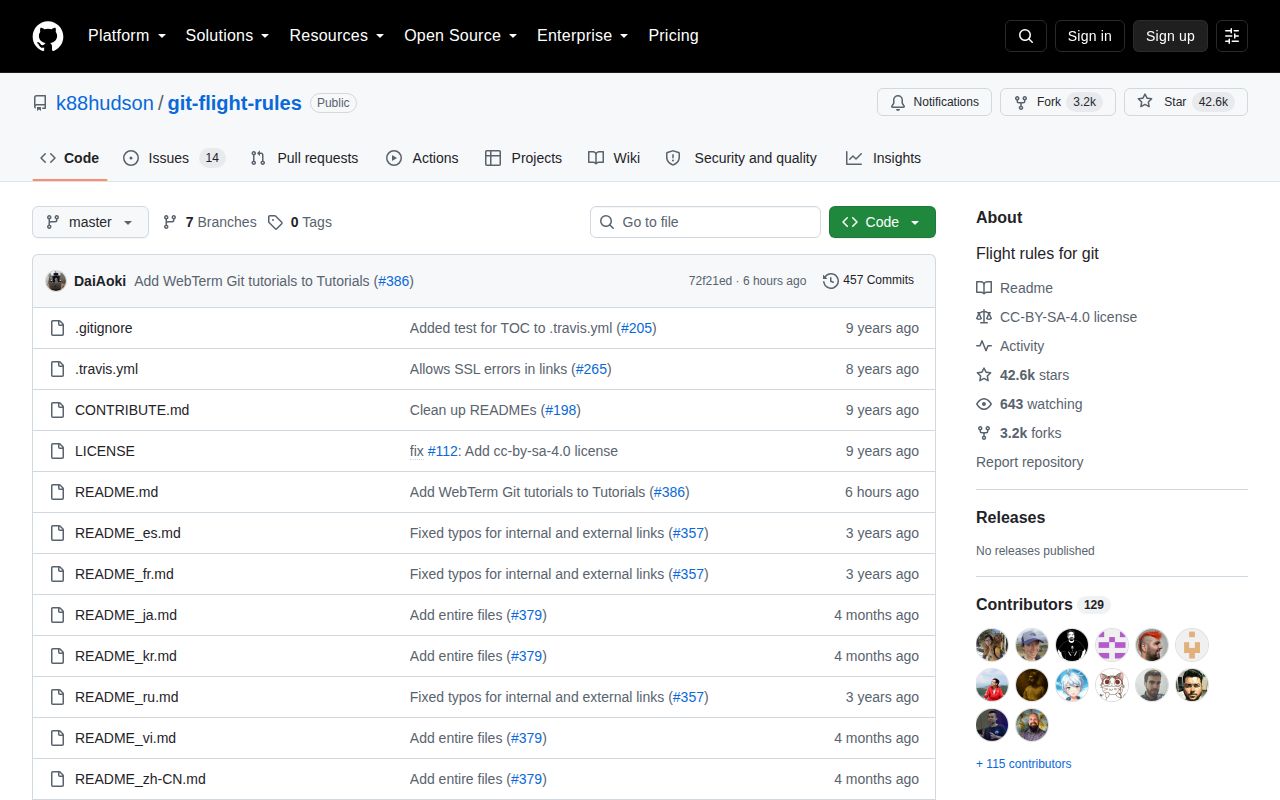Viewport: 1280px width, 800px height.
Task: Open the README_vi.md file
Action: pyautogui.click(x=125, y=738)
